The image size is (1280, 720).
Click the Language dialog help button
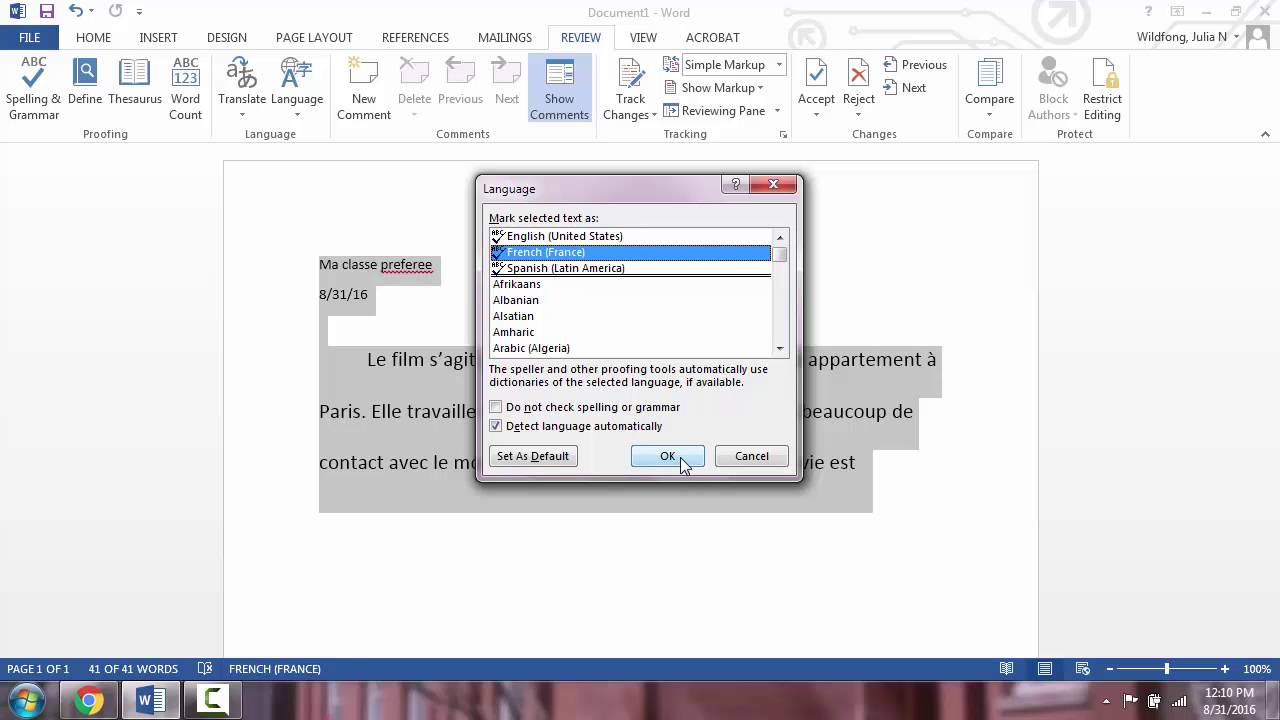pyautogui.click(x=735, y=185)
